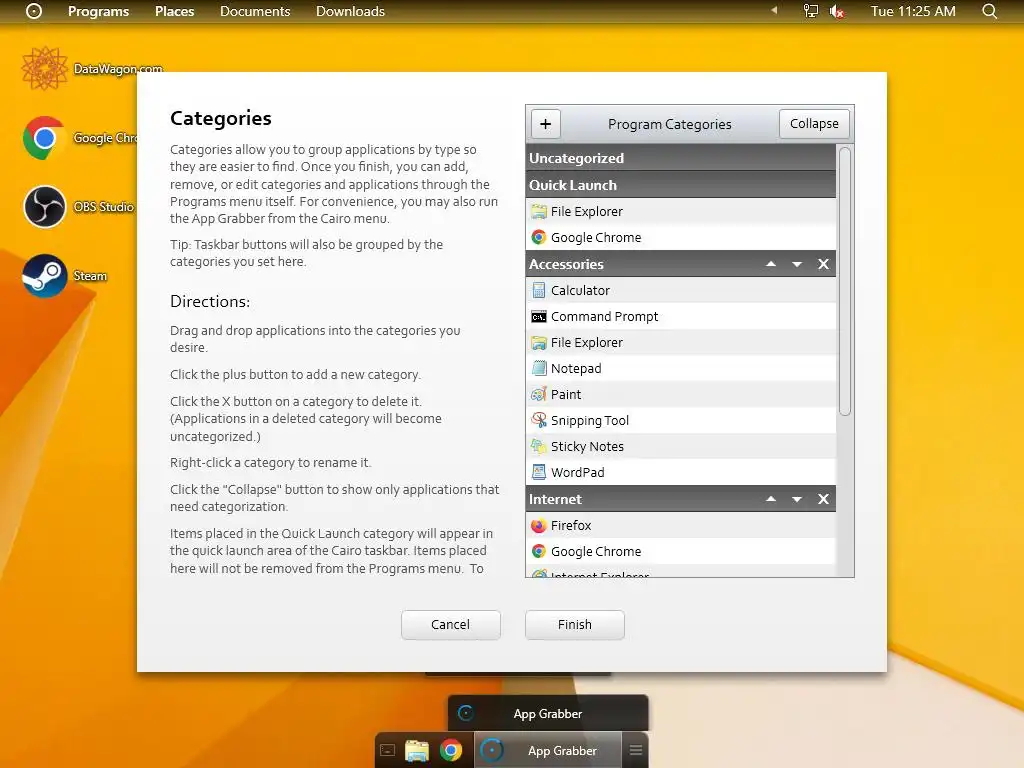Click the Command Prompt icon
The height and width of the screenshot is (768, 1024).
coord(539,317)
